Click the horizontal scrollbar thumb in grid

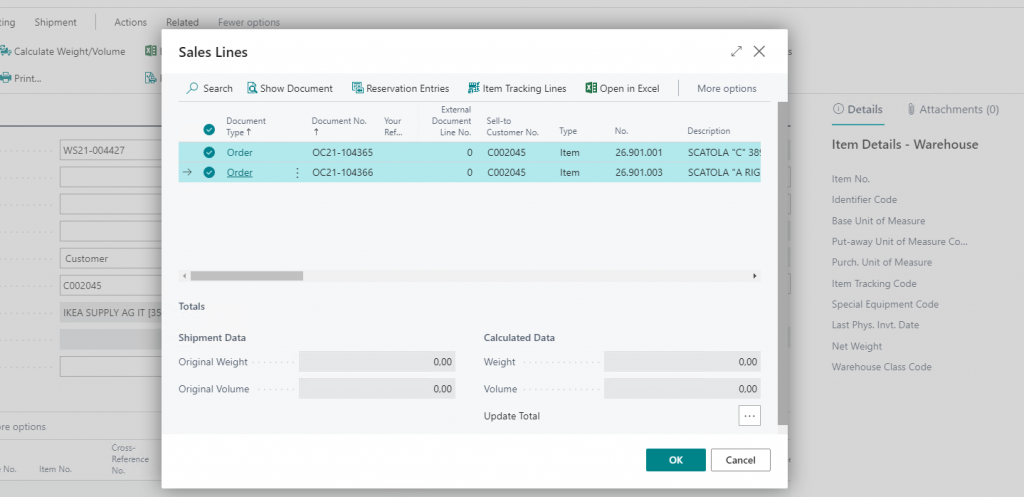(247, 276)
